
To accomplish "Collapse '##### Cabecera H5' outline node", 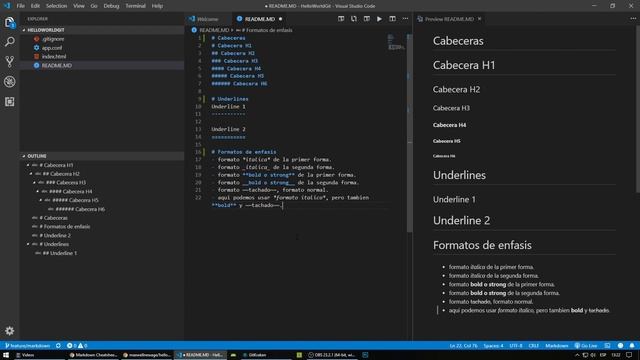I will [41, 200].
